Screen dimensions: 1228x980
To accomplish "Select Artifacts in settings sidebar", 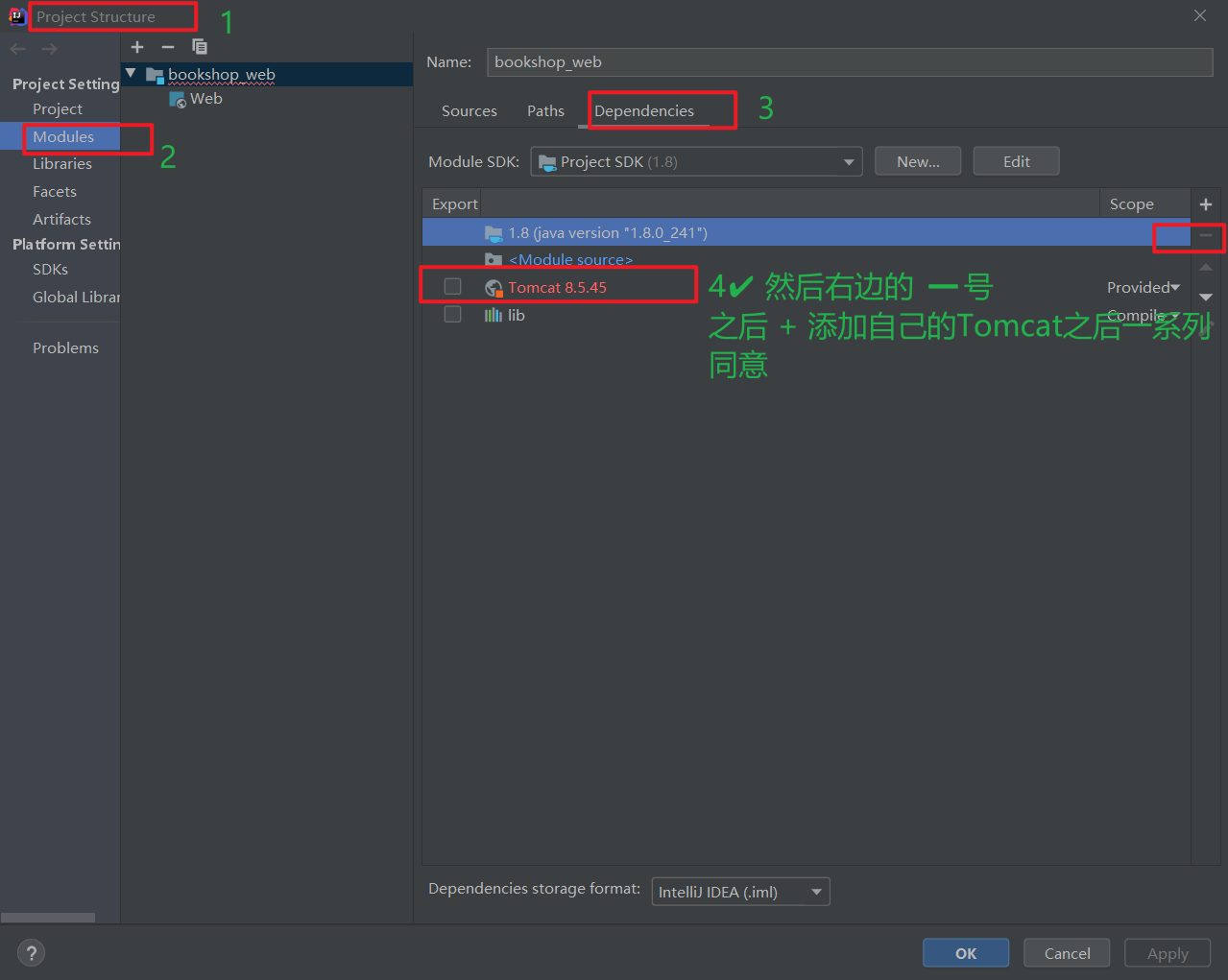I will coord(61,220).
